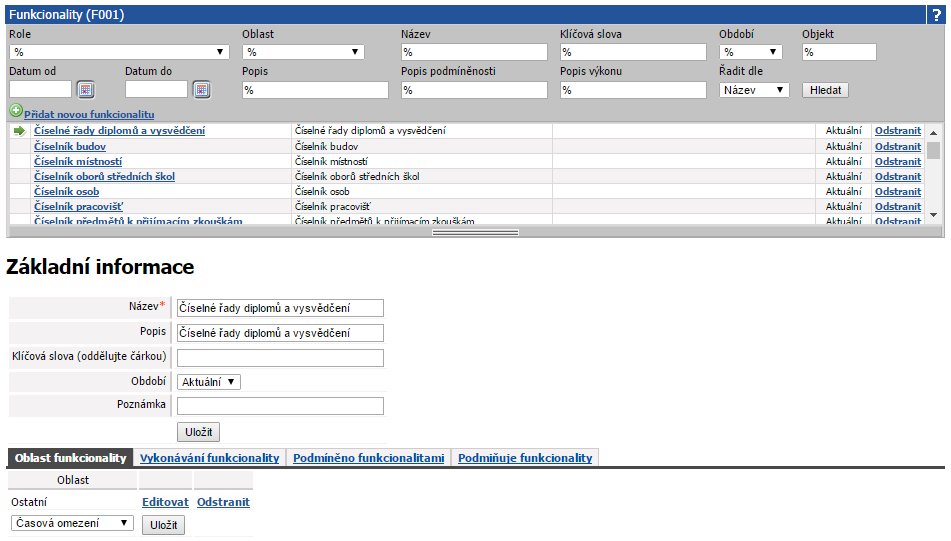Open the Časová omezení area dropdown

72,523
